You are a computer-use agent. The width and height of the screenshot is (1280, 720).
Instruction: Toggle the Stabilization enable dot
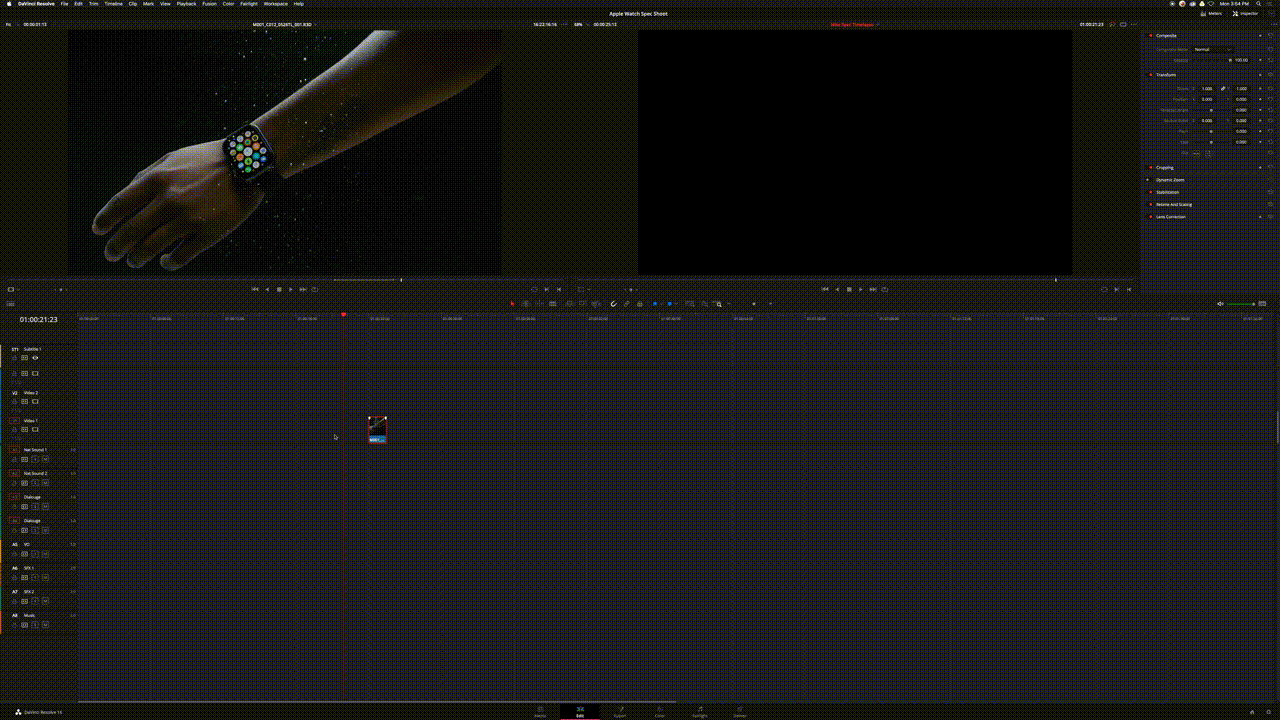click(1150, 192)
